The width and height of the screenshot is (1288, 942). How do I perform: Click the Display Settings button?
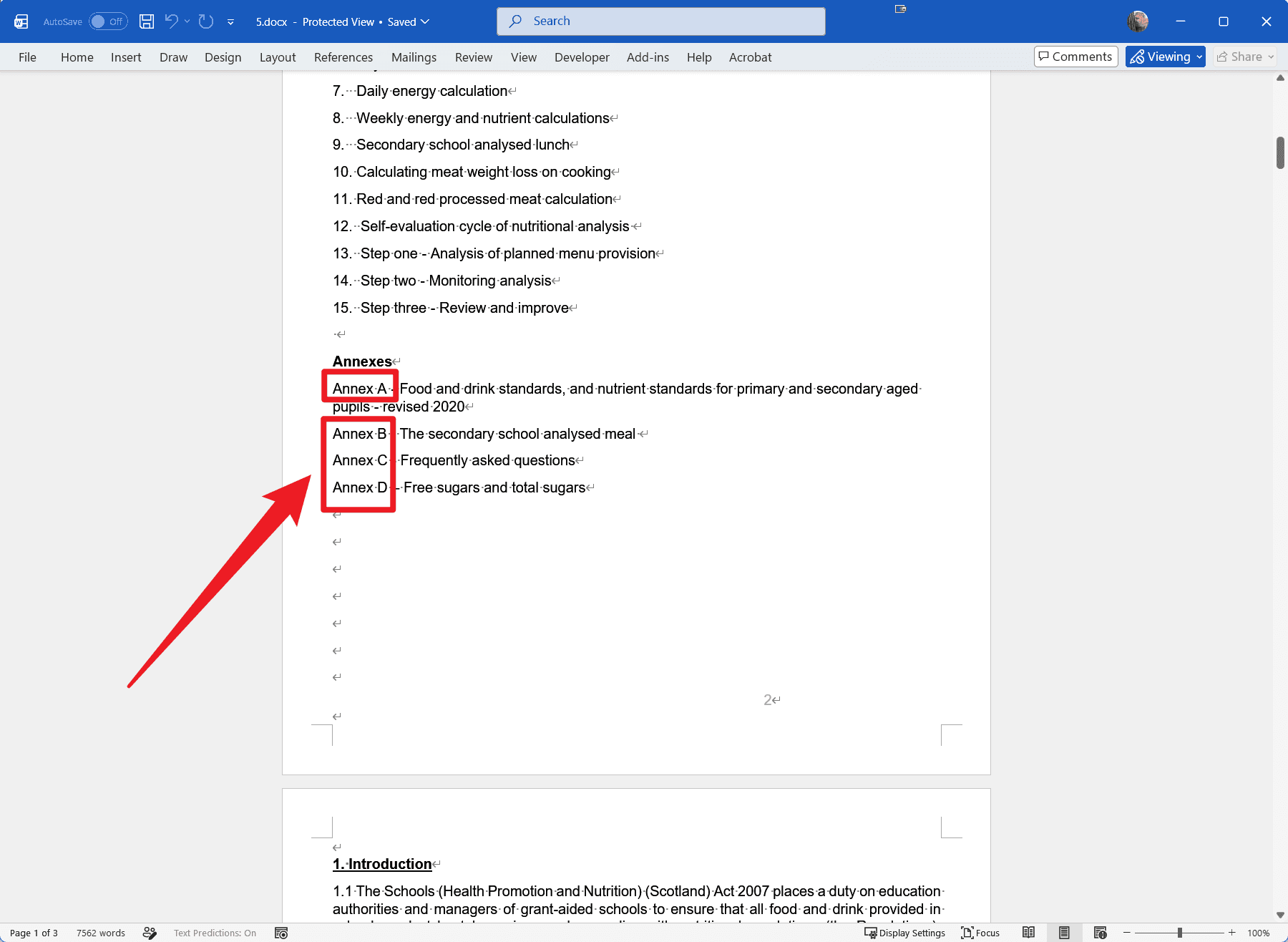tap(904, 933)
